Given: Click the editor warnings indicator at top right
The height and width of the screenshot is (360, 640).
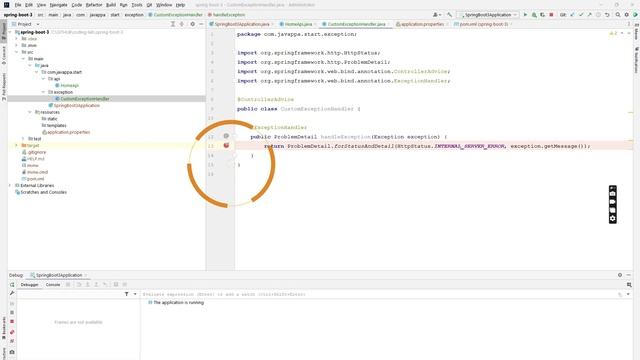Looking at the screenshot, I should coord(613,33).
